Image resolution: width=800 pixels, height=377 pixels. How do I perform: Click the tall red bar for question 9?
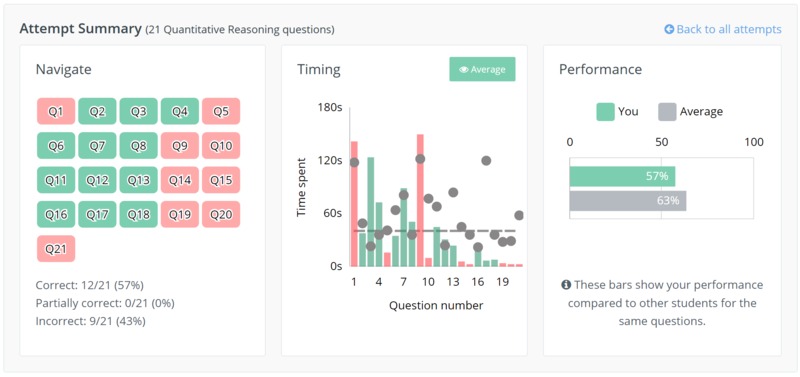pyautogui.click(x=420, y=200)
